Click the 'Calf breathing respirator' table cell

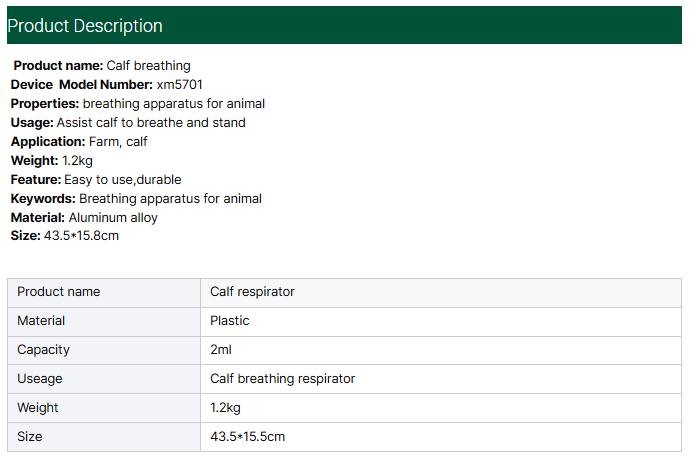click(x=282, y=379)
